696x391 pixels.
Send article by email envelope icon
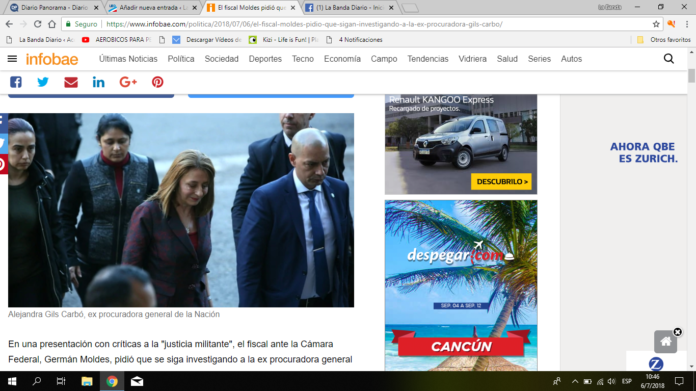click(71, 82)
